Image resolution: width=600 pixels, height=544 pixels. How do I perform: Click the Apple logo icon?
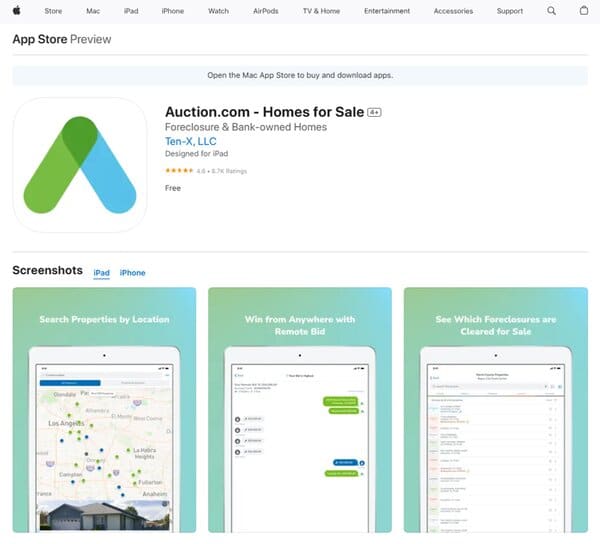click(16, 11)
